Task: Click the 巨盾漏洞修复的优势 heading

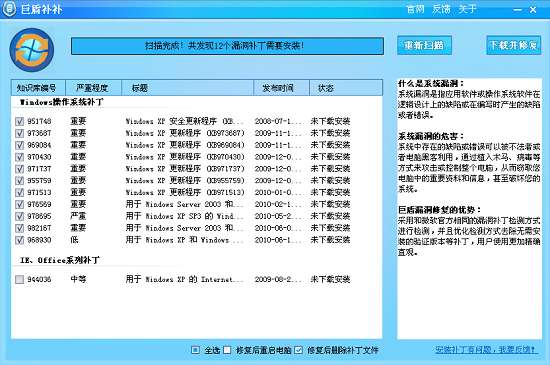Action: click(439, 210)
